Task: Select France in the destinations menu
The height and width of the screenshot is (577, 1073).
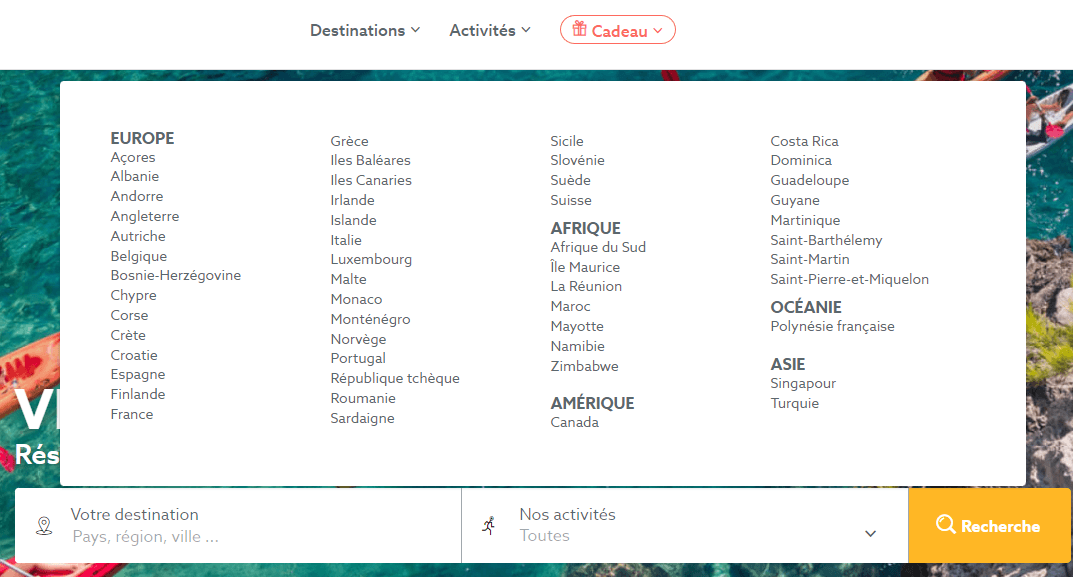Action: (132, 414)
